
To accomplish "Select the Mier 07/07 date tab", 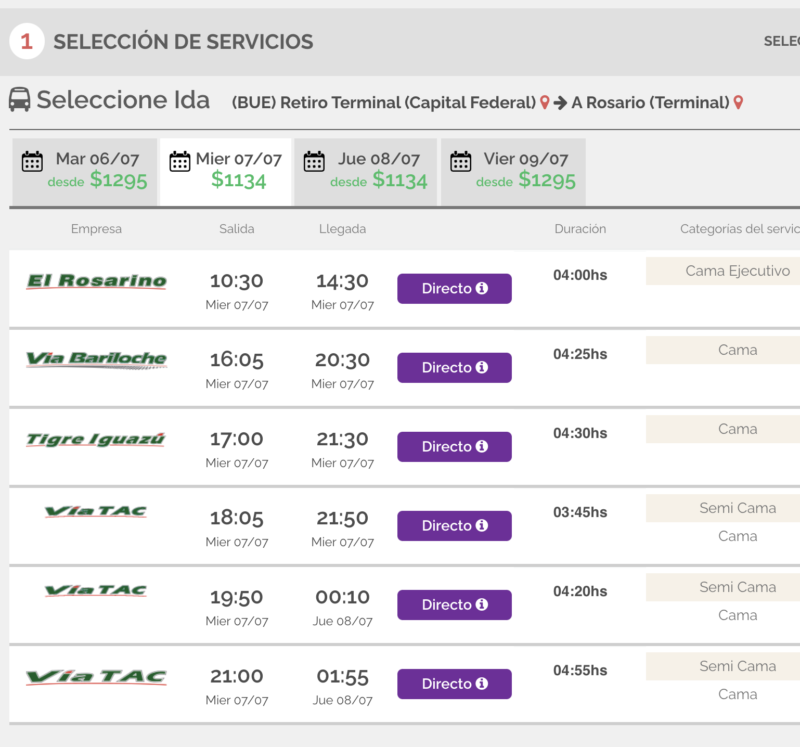I will pos(226,172).
